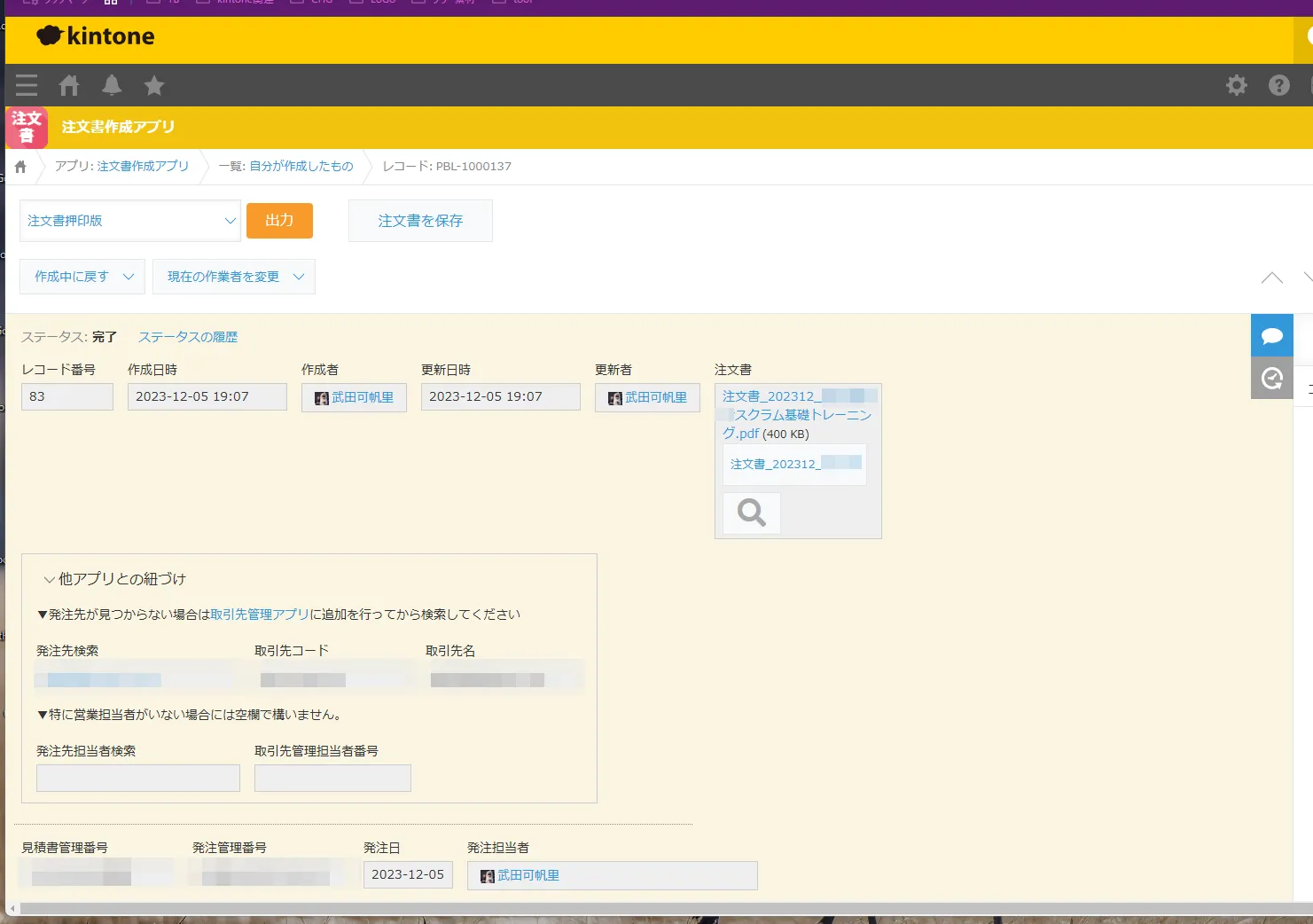The image size is (1313, 924).
Task: Open the 取引先管理アプリ link
Action: tap(260, 615)
